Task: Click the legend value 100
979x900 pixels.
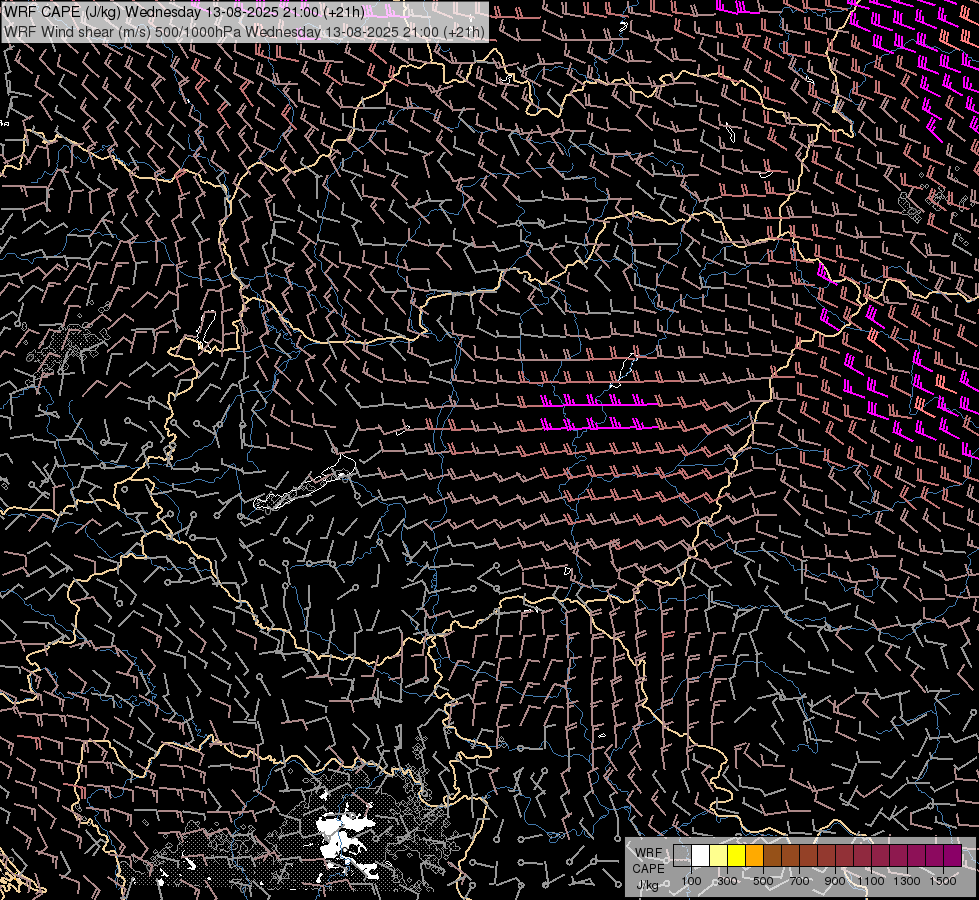Action: tap(691, 881)
